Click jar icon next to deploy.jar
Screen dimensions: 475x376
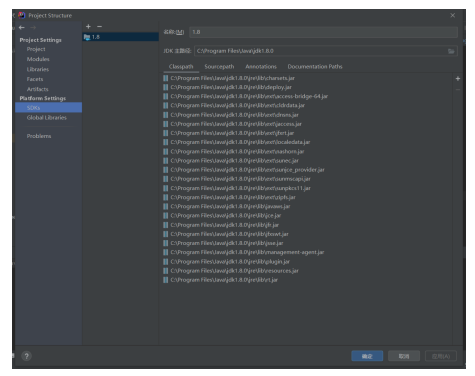(165, 87)
